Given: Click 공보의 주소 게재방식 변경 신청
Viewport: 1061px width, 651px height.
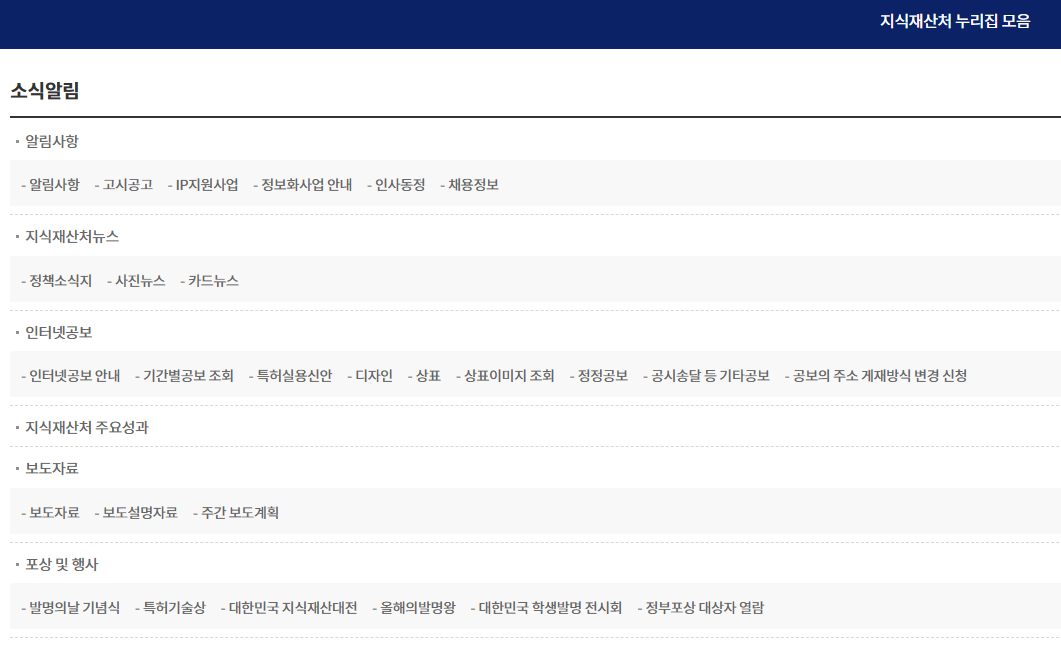Looking at the screenshot, I should 880,376.
